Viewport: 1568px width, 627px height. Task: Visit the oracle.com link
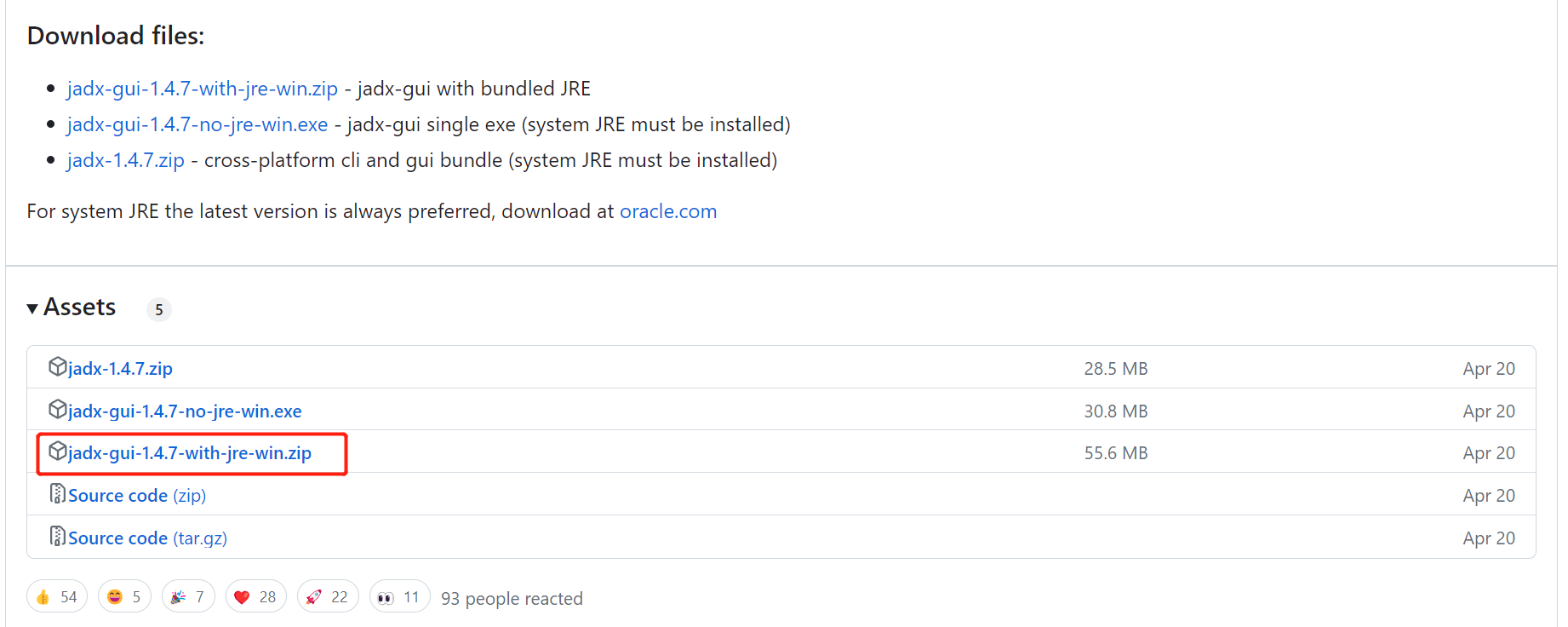[x=667, y=211]
